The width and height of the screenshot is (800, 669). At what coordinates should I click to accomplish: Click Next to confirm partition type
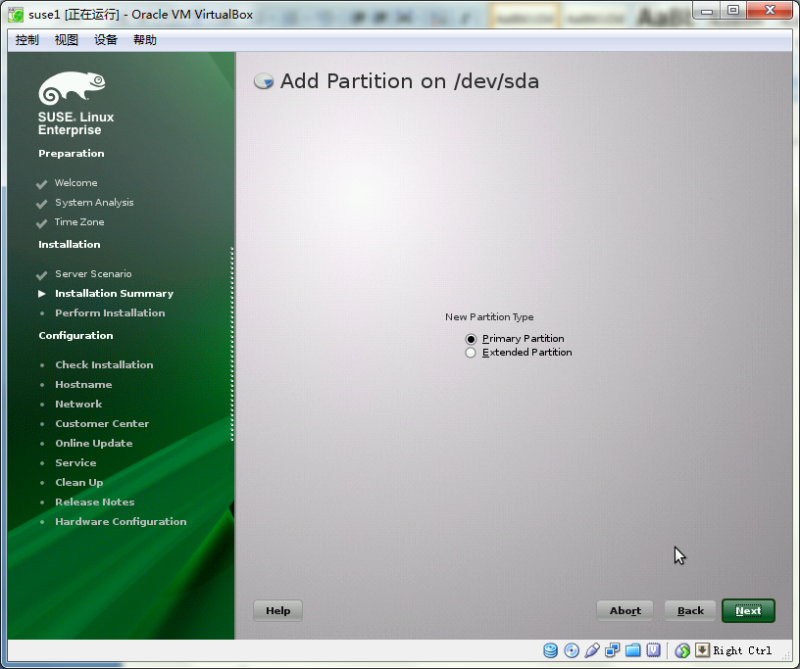pos(748,610)
